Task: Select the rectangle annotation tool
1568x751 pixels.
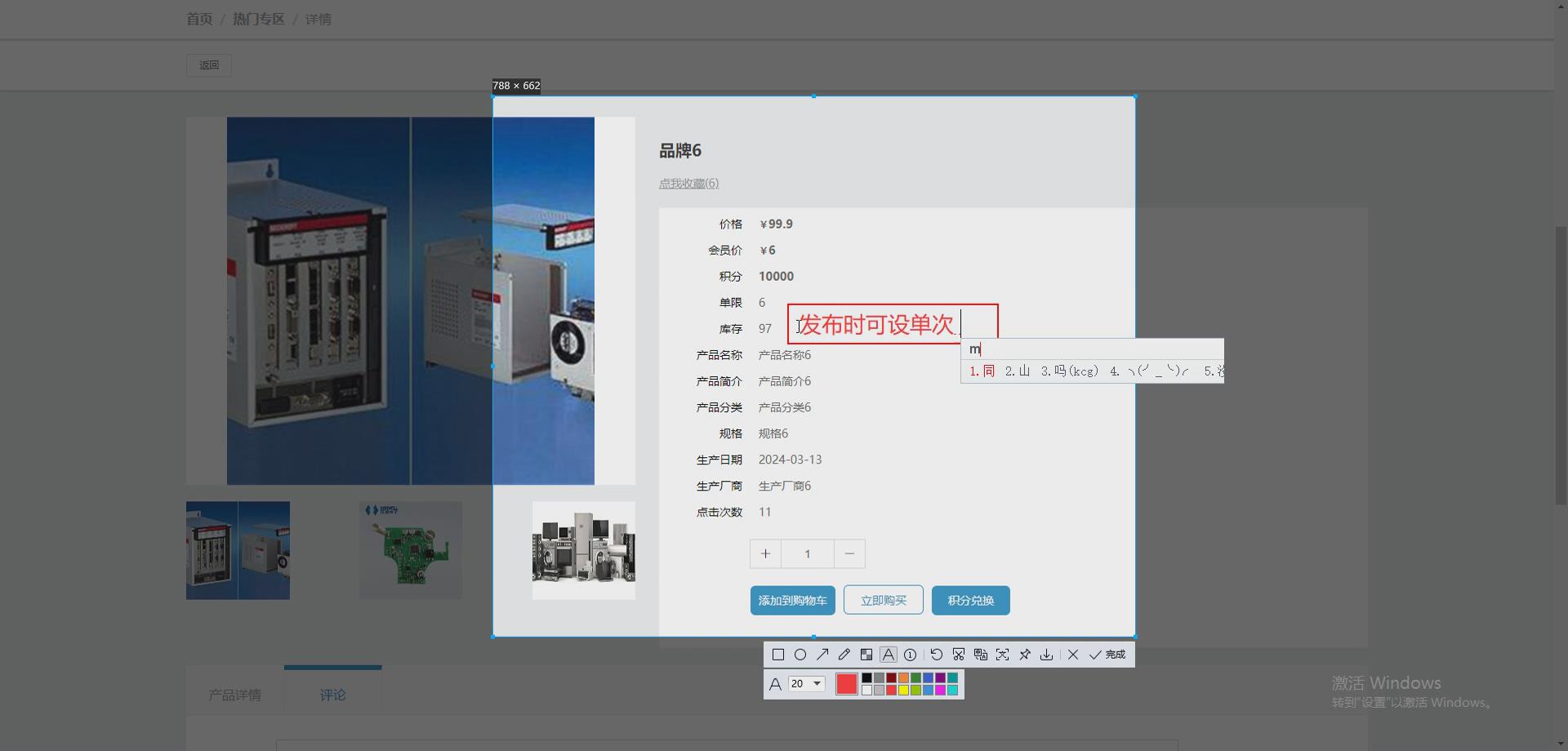Action: [777, 654]
